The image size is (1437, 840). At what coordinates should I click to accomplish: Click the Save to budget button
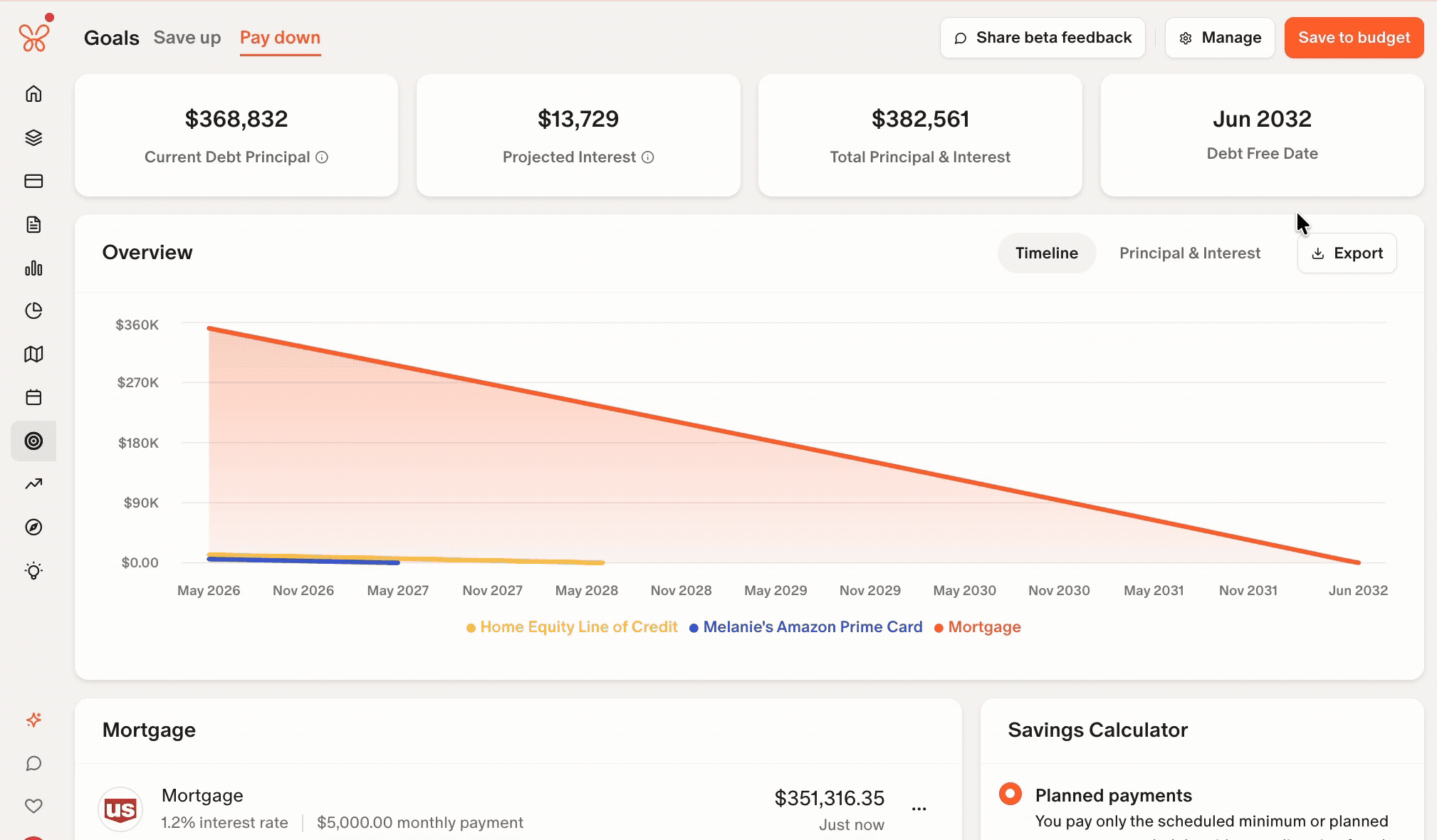(x=1354, y=38)
